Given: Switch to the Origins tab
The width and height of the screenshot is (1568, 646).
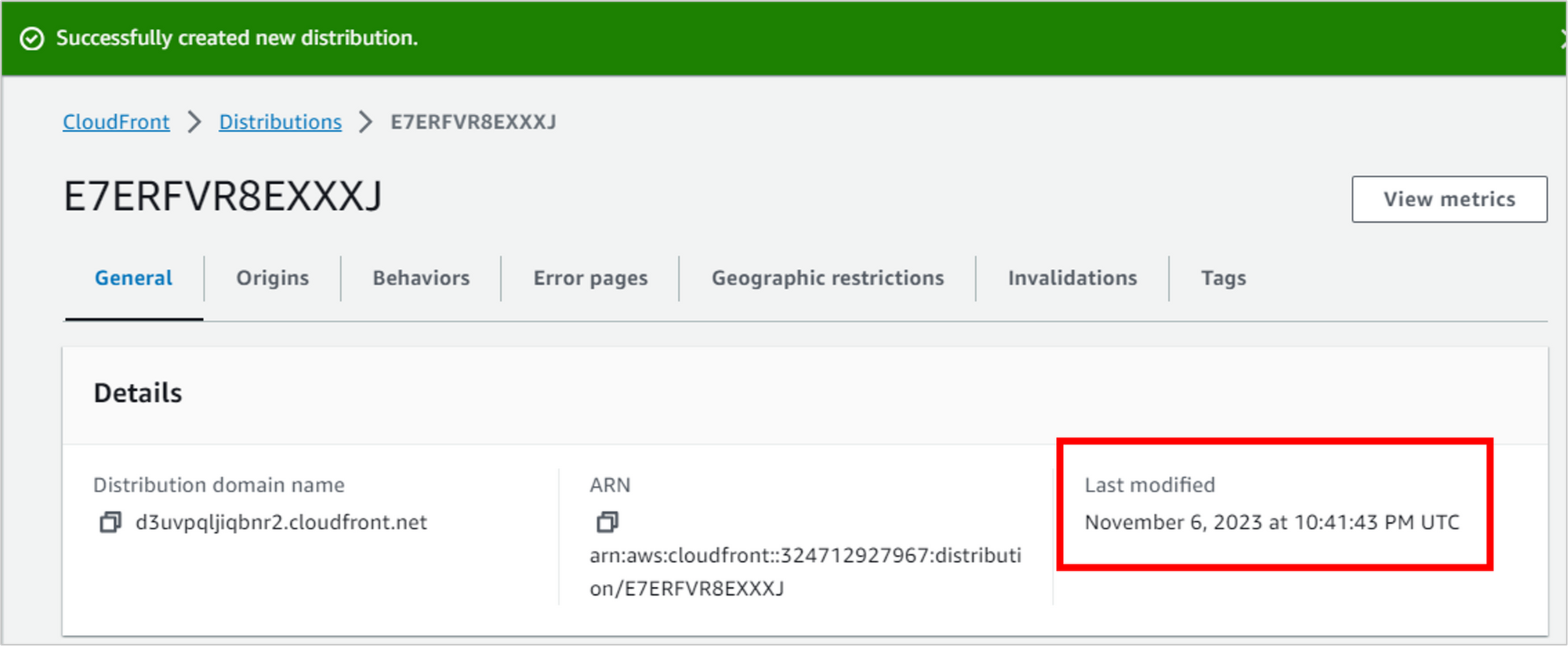Looking at the screenshot, I should click(273, 278).
